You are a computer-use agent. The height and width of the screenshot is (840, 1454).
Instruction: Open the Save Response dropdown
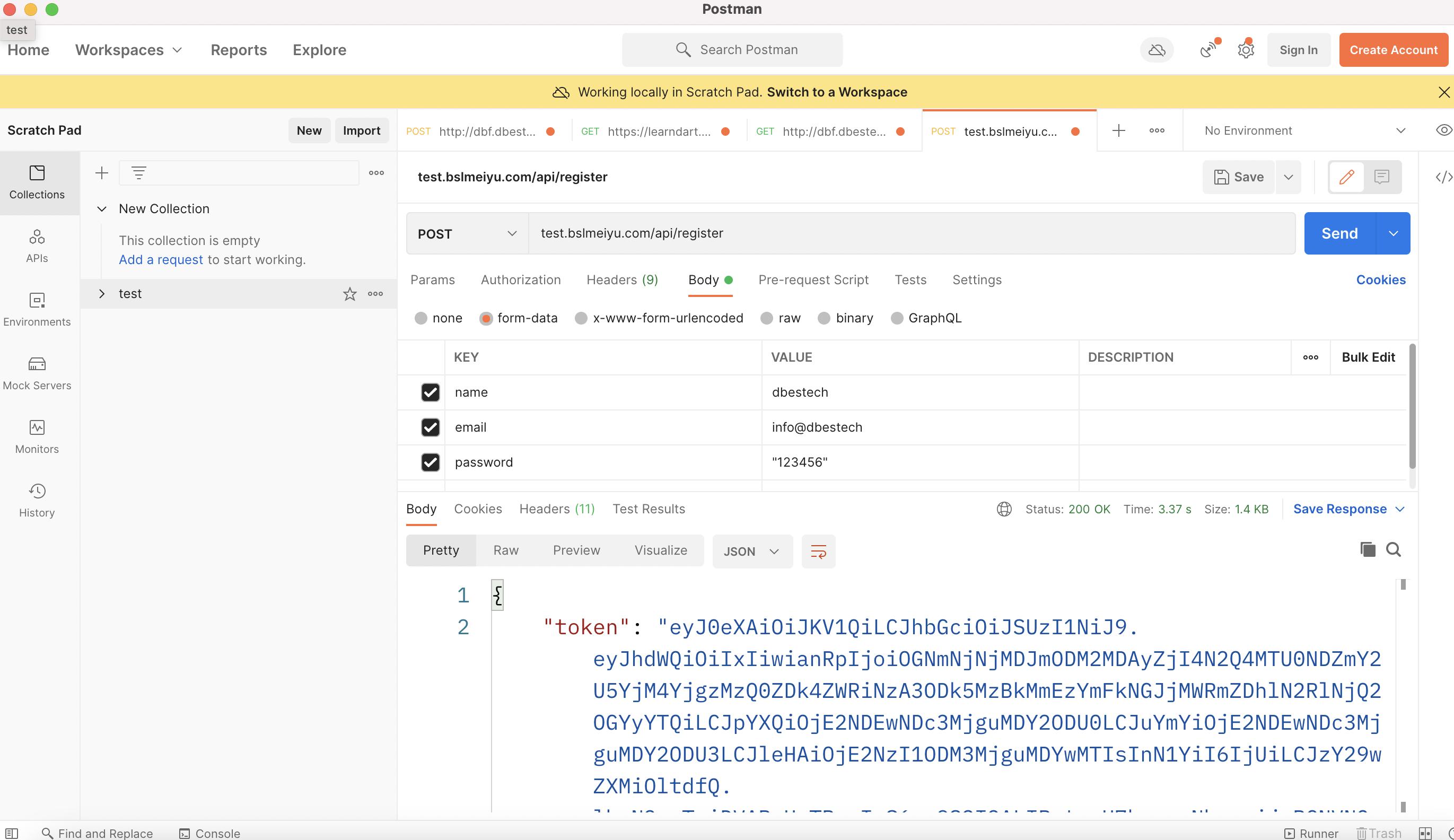[x=1348, y=509]
